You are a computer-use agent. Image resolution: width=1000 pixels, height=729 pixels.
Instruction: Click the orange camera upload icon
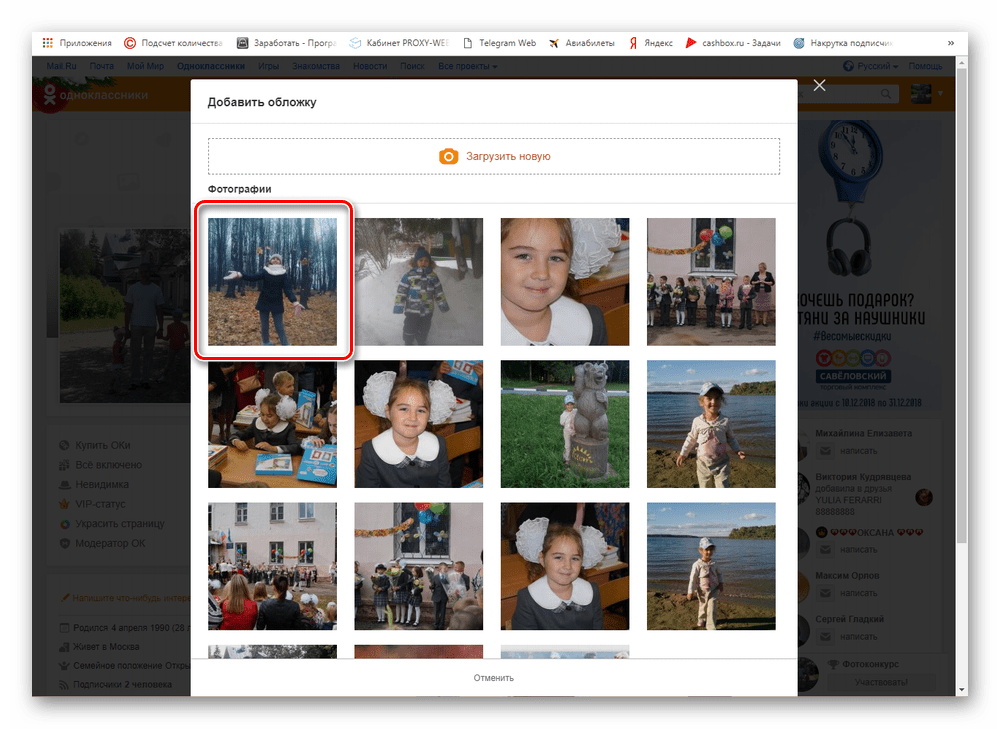(x=448, y=156)
